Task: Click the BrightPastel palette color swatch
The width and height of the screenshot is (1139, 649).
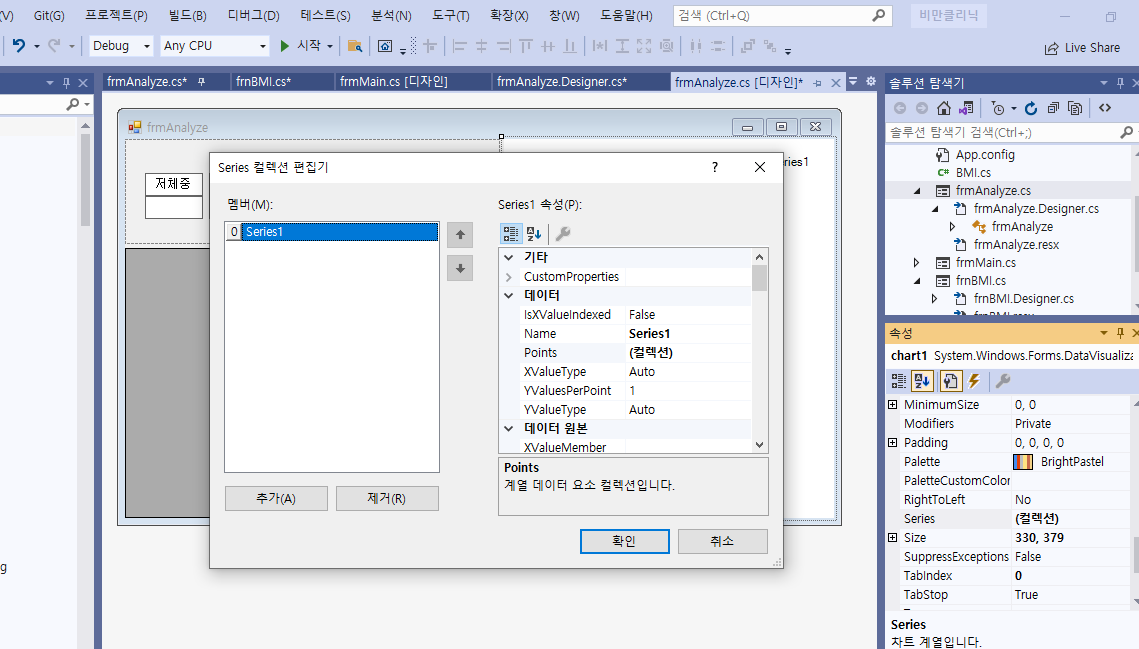Action: click(1023, 461)
